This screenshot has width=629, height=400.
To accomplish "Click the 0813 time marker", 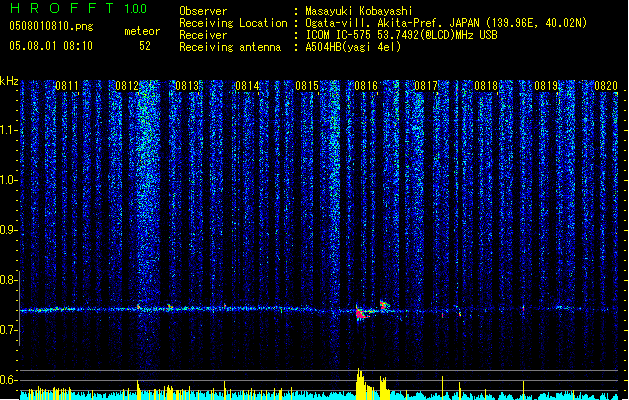I will pos(187,86).
